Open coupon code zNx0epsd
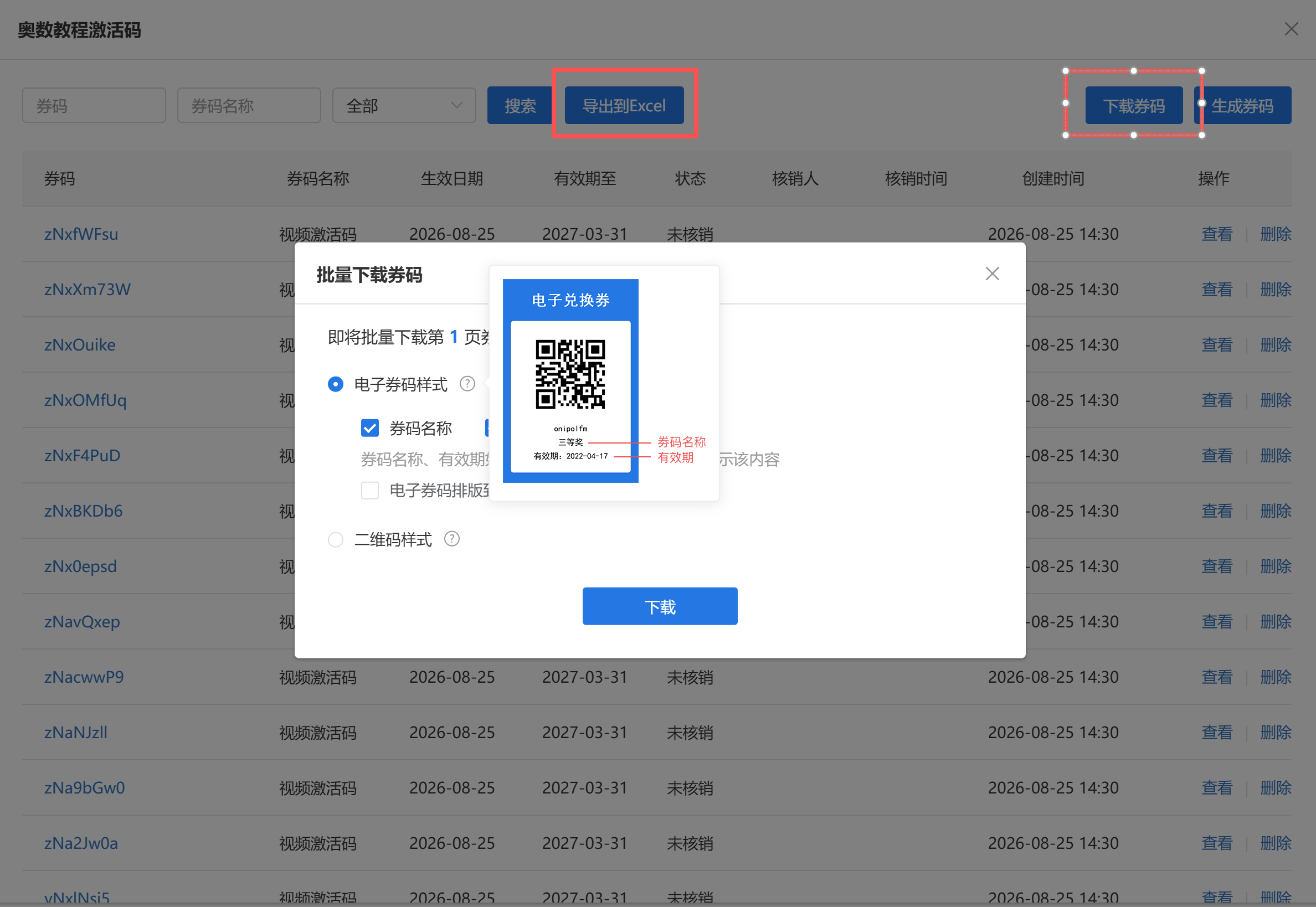Image resolution: width=1316 pixels, height=907 pixels. 80,566
